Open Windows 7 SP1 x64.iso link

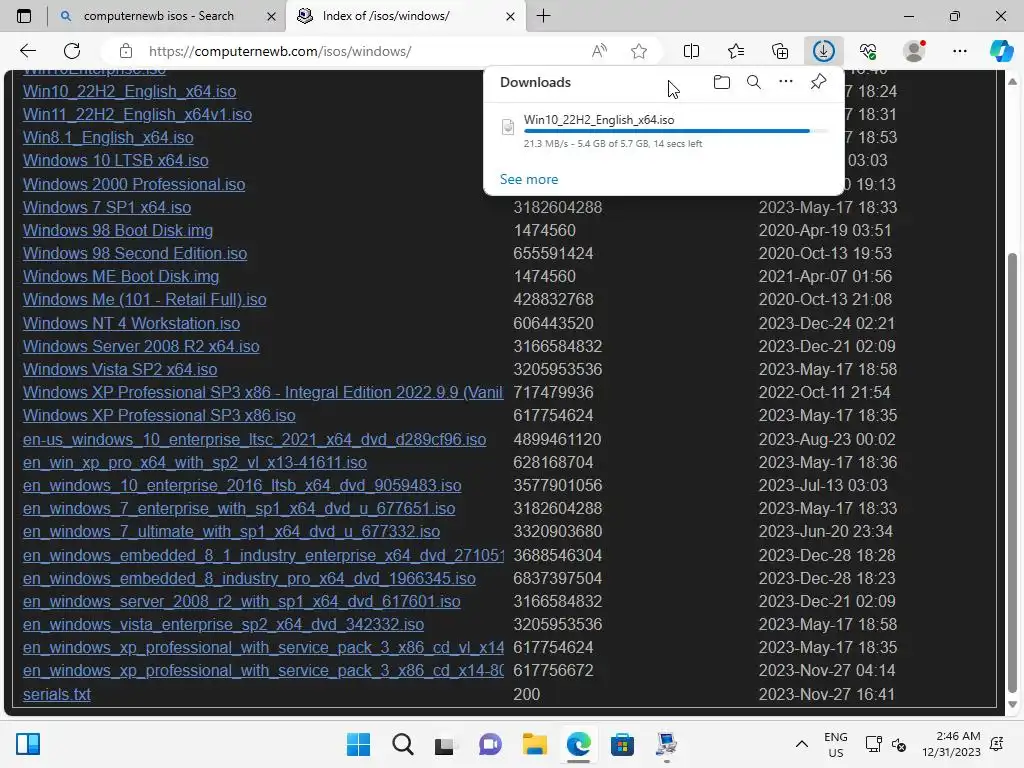tap(107, 207)
